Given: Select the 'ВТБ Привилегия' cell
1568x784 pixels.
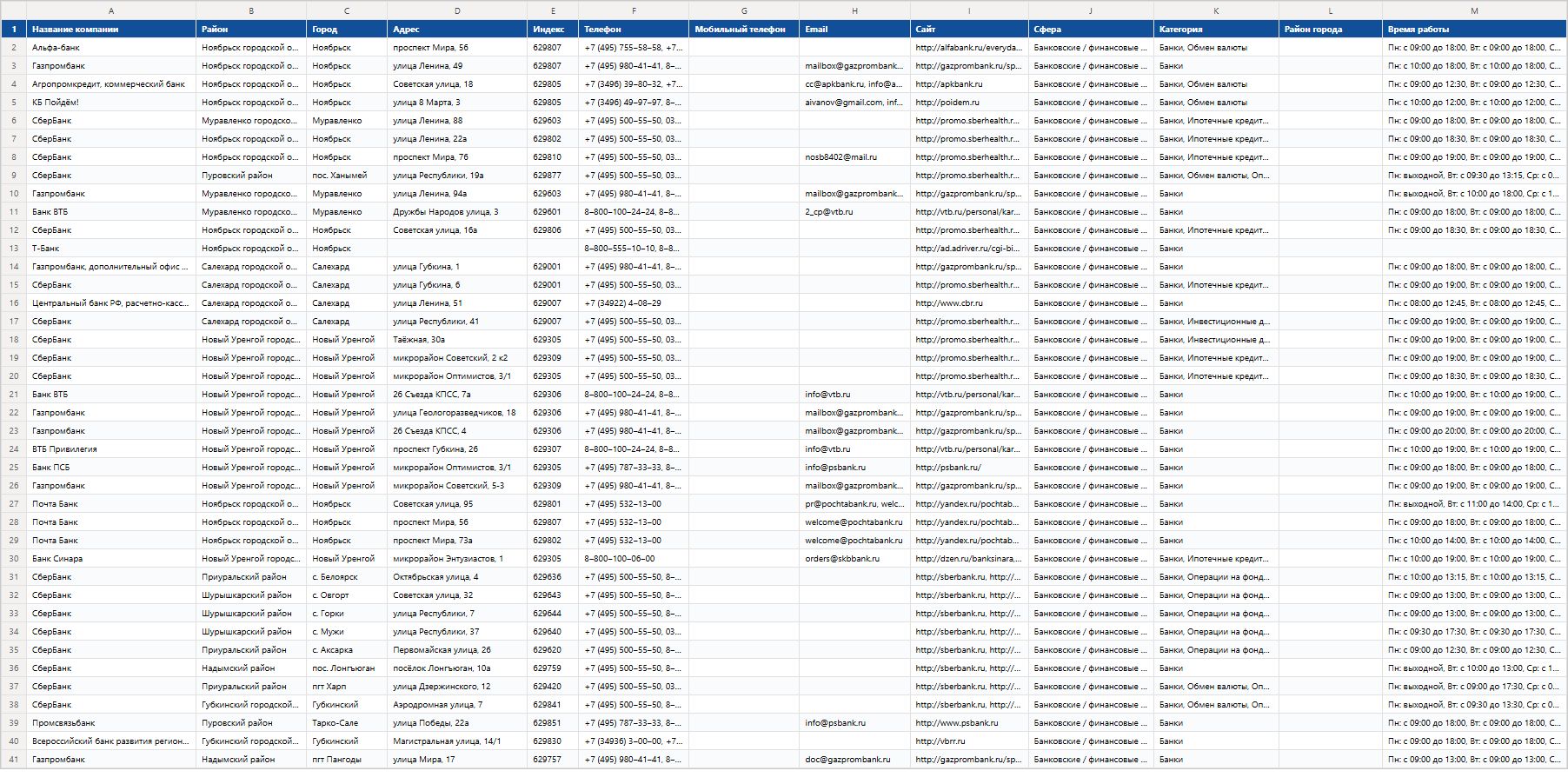Looking at the screenshot, I should click(111, 449).
